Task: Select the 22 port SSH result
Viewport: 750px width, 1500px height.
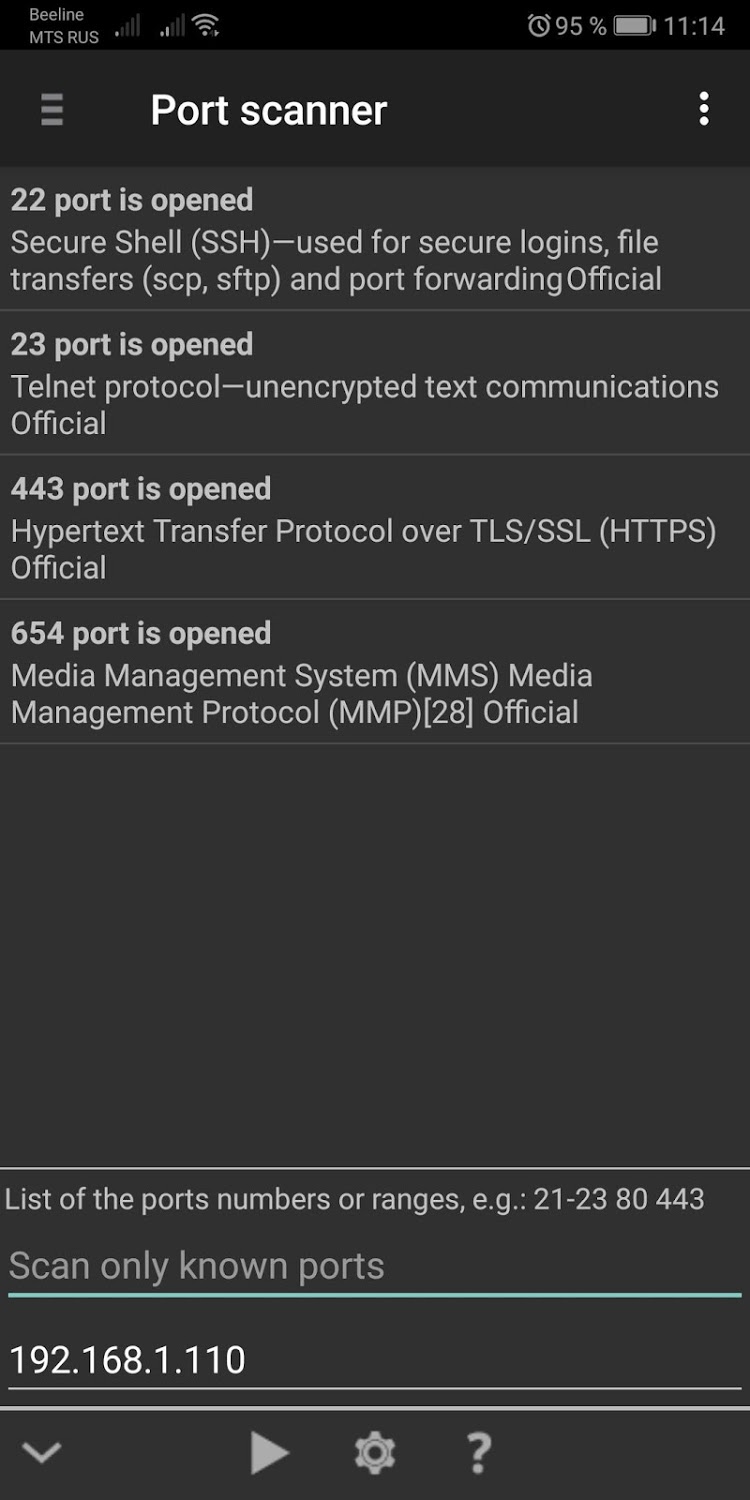Action: pyautogui.click(x=375, y=240)
